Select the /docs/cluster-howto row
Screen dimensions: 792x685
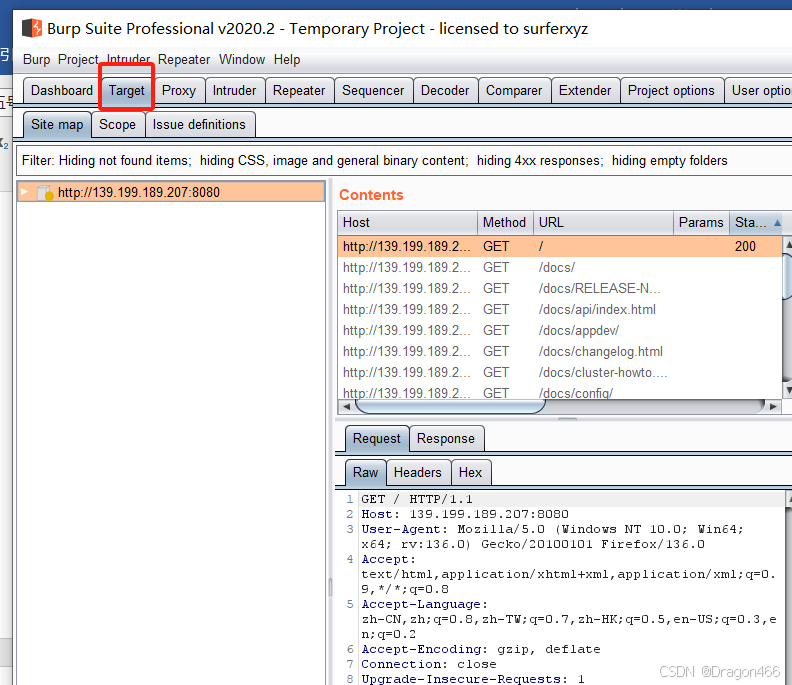point(560,373)
